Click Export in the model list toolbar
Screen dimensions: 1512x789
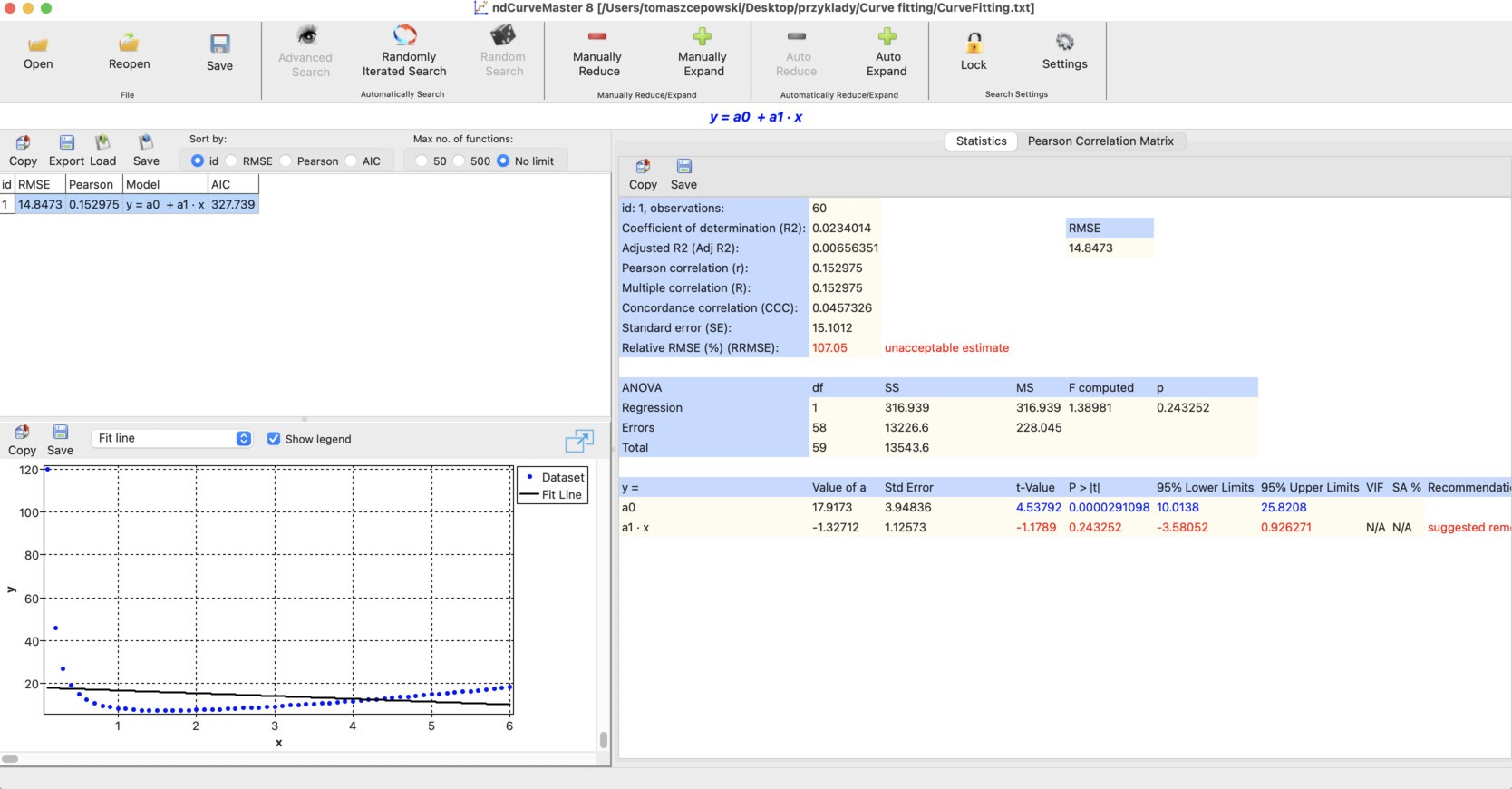click(66, 151)
